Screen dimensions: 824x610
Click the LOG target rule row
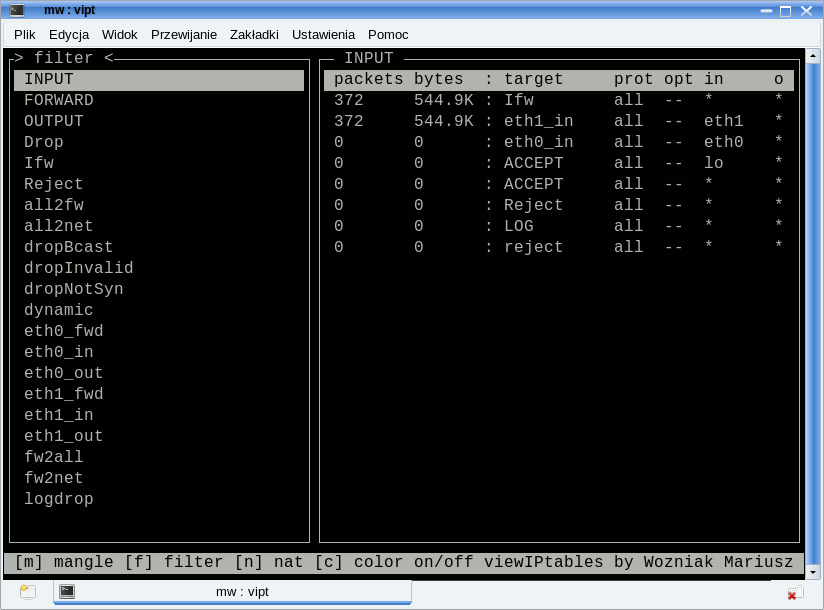tap(558, 226)
